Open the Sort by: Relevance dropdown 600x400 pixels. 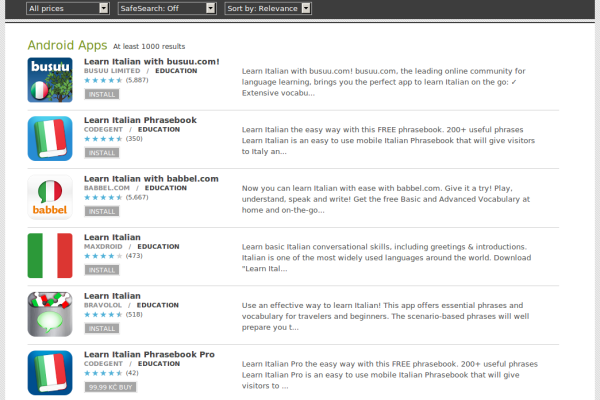(x=268, y=8)
